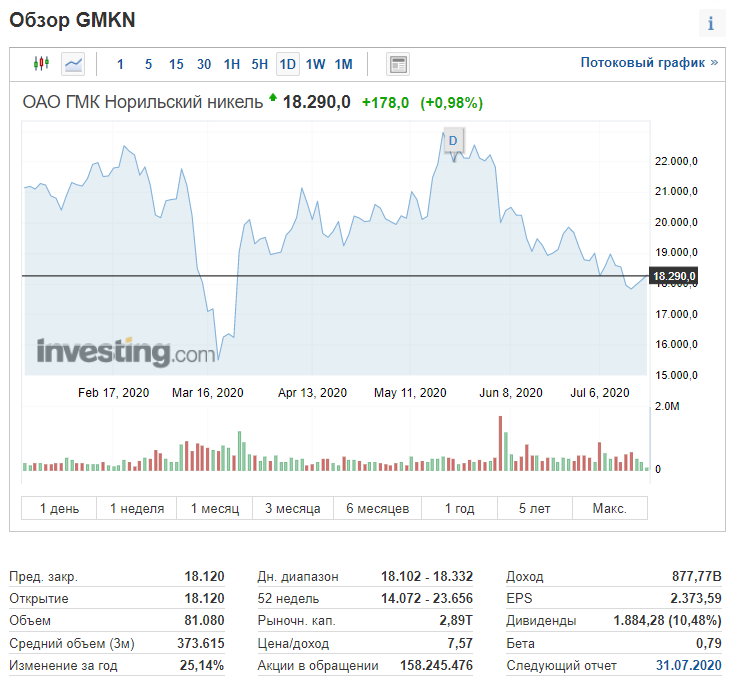The height and width of the screenshot is (678, 731).
Task: Click the Средний объем (3м) value 373.615
Action: 200,643
